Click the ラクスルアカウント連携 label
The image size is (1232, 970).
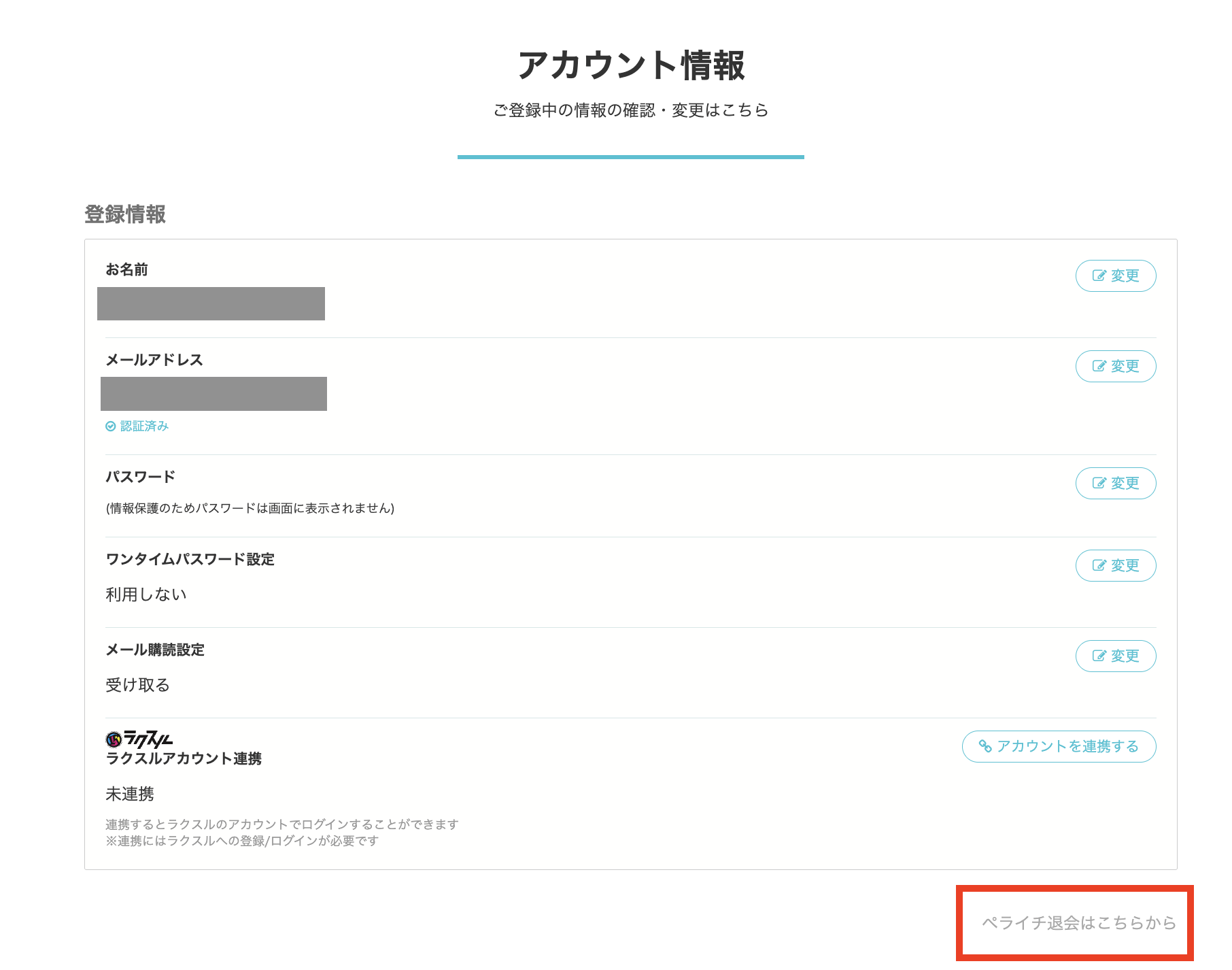click(184, 758)
